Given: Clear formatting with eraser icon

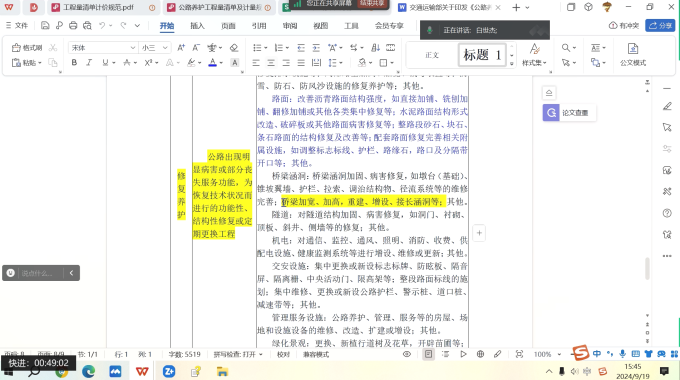Looking at the screenshot, I should (x=234, y=48).
